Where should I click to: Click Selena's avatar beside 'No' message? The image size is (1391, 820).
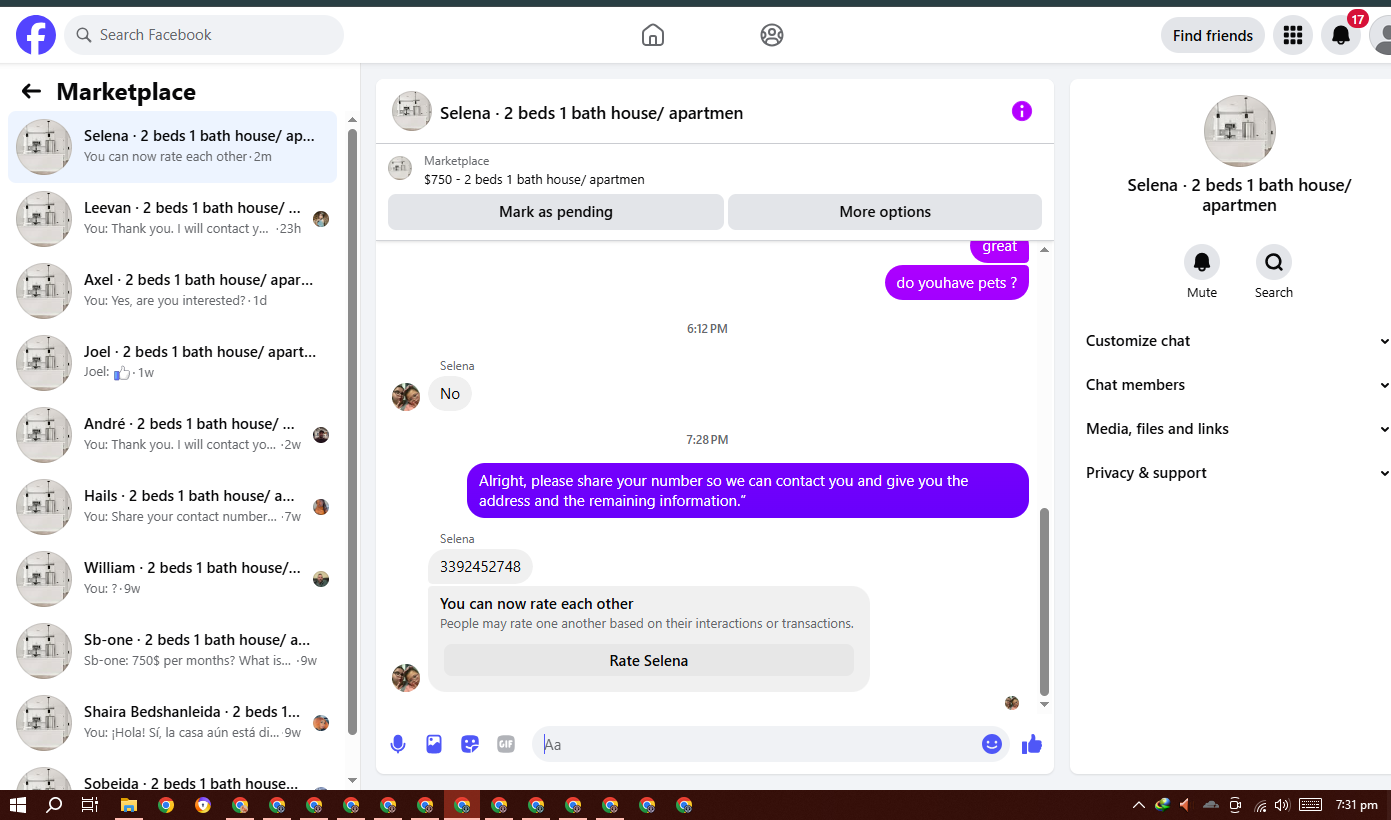coord(406,397)
